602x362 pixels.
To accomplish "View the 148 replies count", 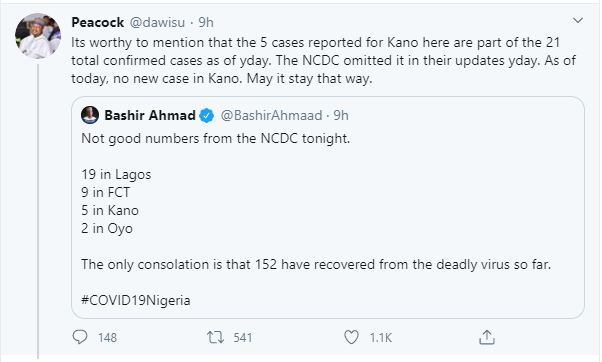I will [107, 337].
